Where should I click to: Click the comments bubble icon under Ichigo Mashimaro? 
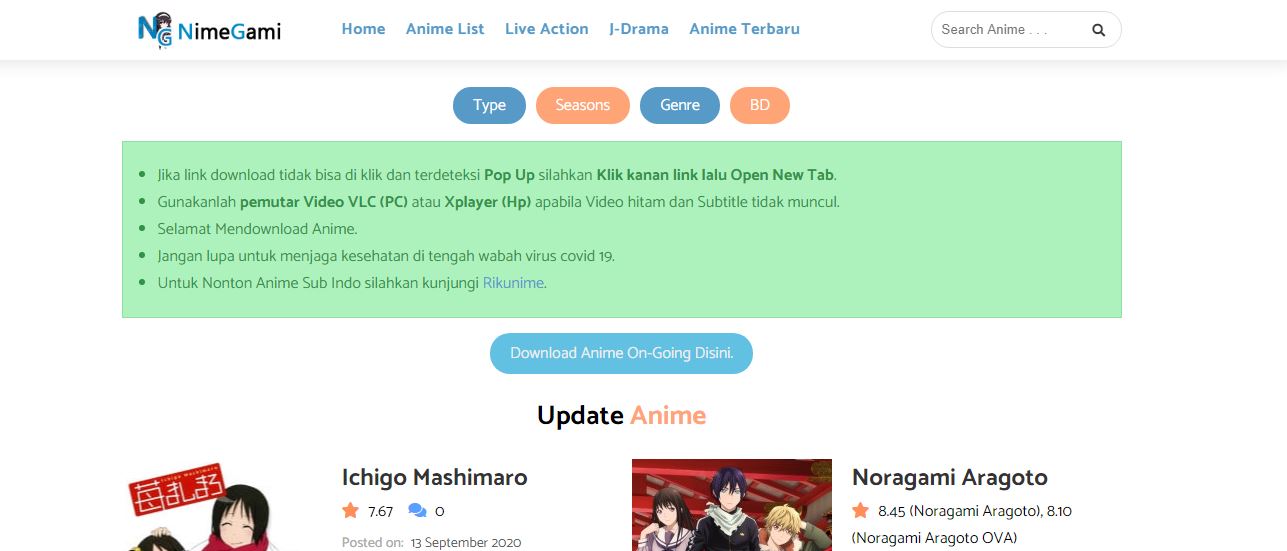pyautogui.click(x=417, y=511)
